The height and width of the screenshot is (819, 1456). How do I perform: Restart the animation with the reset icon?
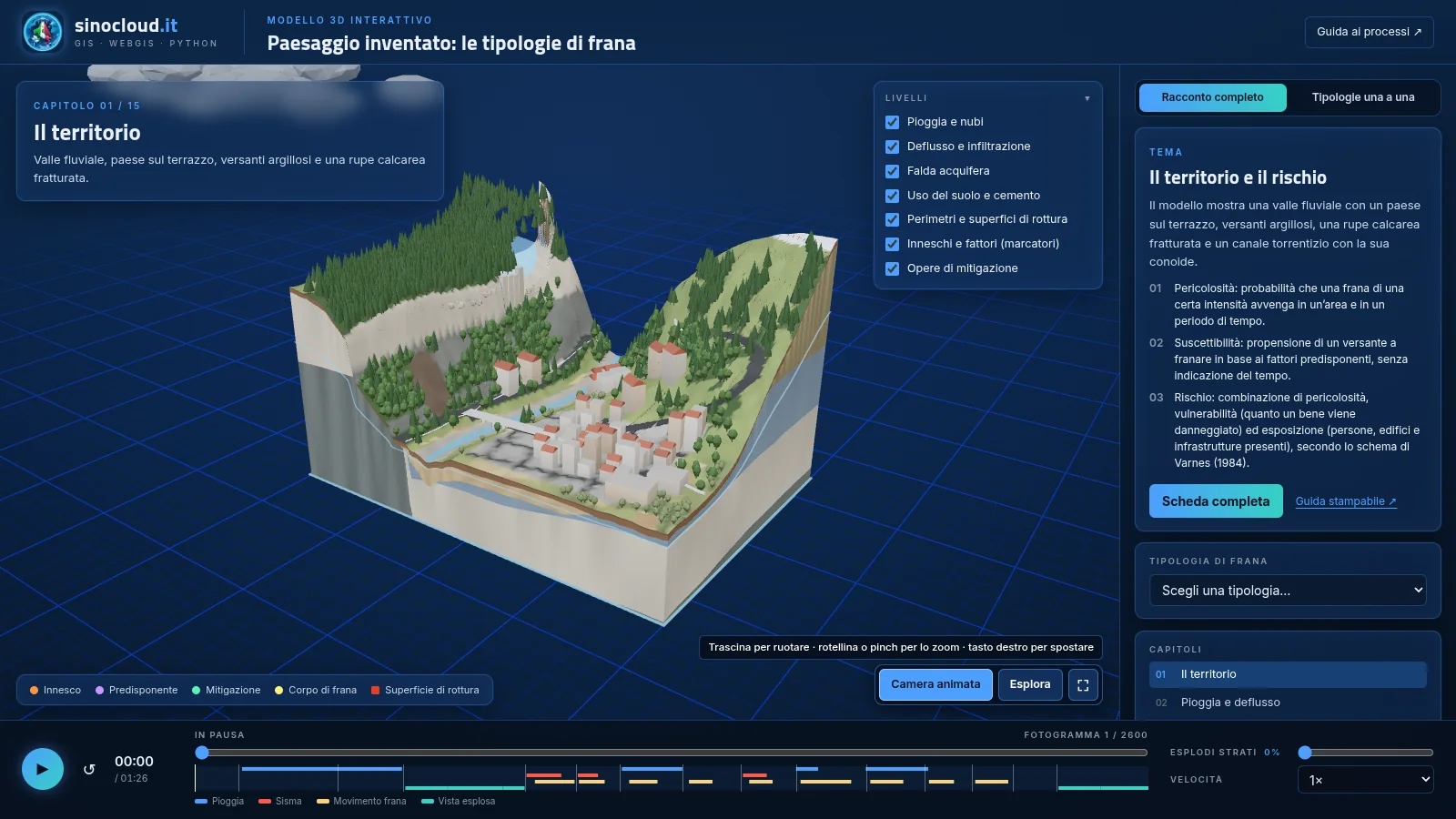point(89,769)
